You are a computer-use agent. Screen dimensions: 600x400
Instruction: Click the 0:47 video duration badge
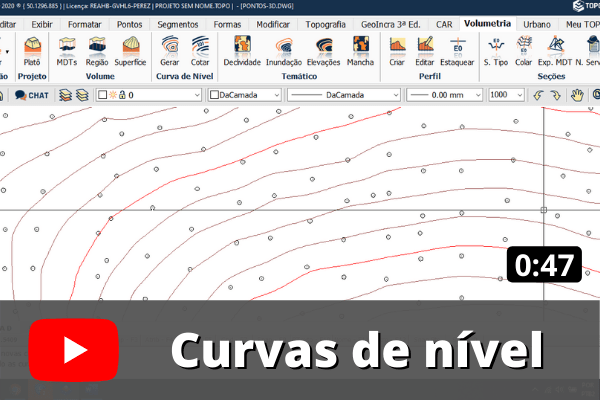pos(544,265)
